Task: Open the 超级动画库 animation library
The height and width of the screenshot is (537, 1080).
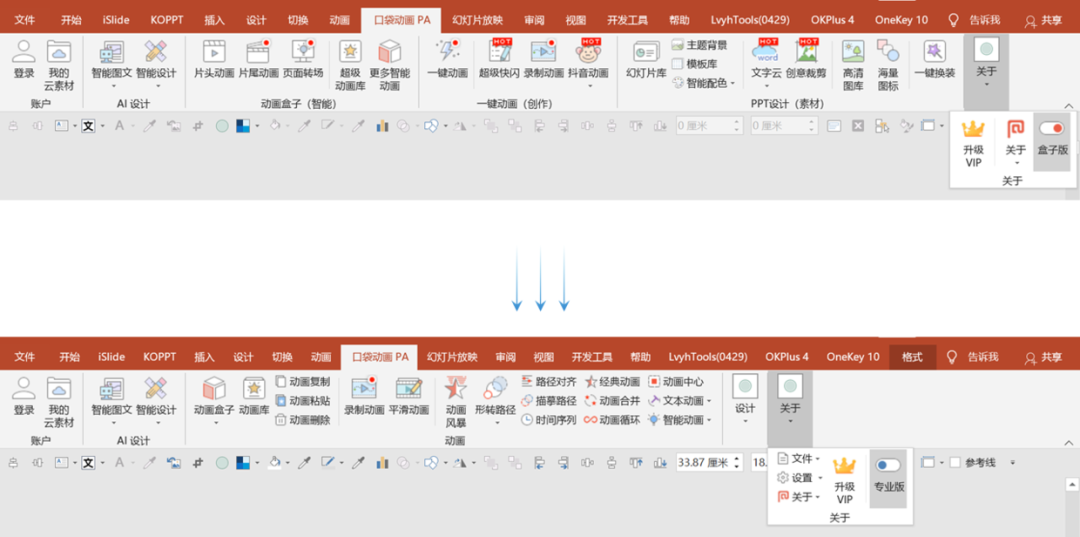Action: click(x=350, y=66)
